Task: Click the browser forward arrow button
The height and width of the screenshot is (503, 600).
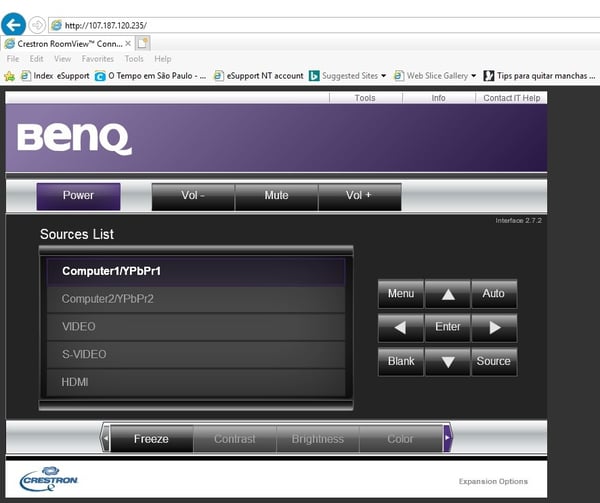Action: [37, 25]
